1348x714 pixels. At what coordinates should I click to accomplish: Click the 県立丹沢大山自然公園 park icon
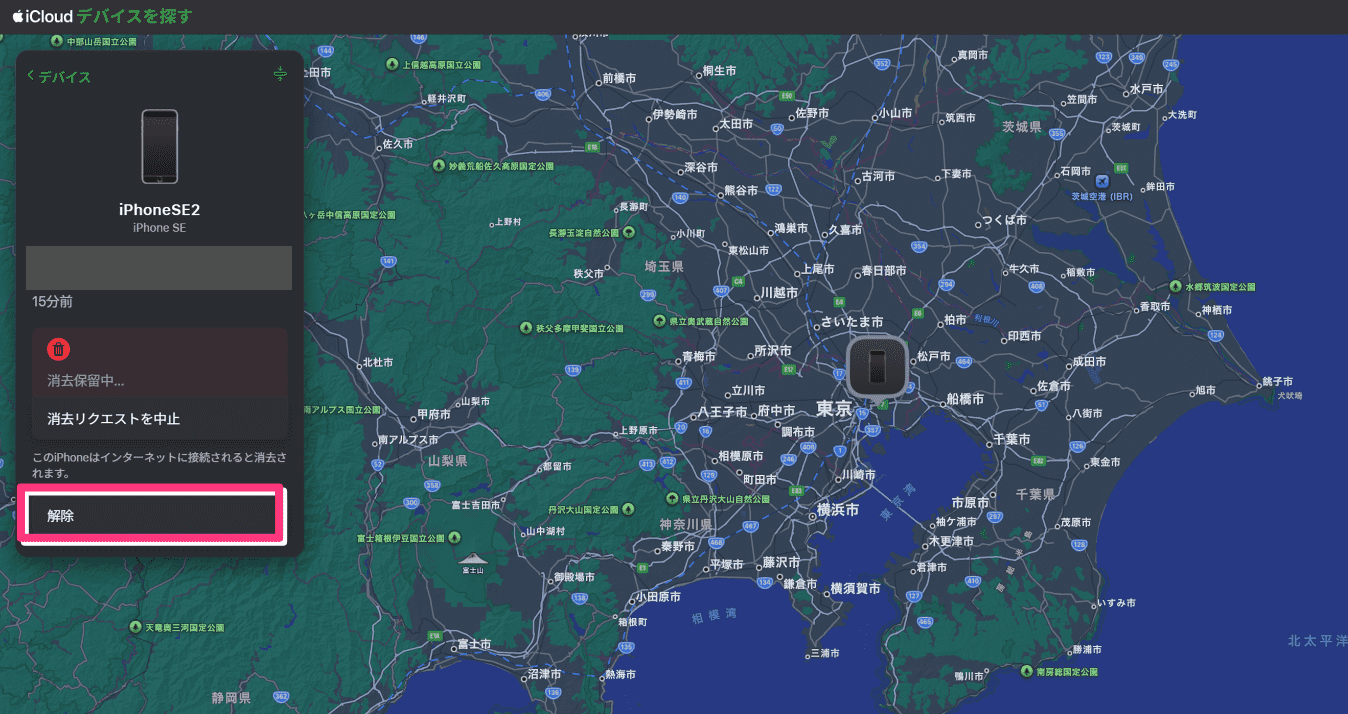click(672, 498)
